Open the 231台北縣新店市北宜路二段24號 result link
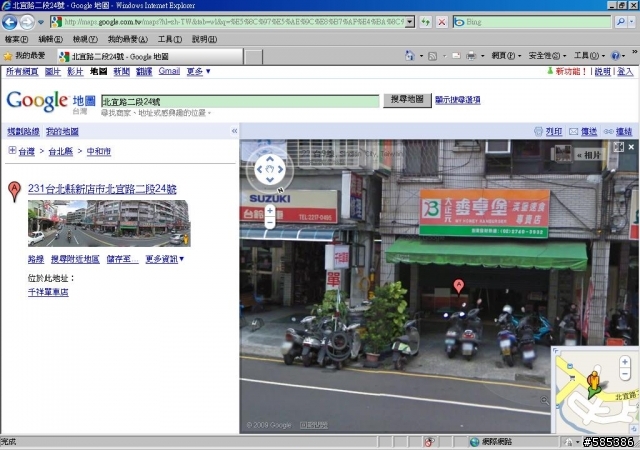This screenshot has height=450, width=640. (x=102, y=189)
